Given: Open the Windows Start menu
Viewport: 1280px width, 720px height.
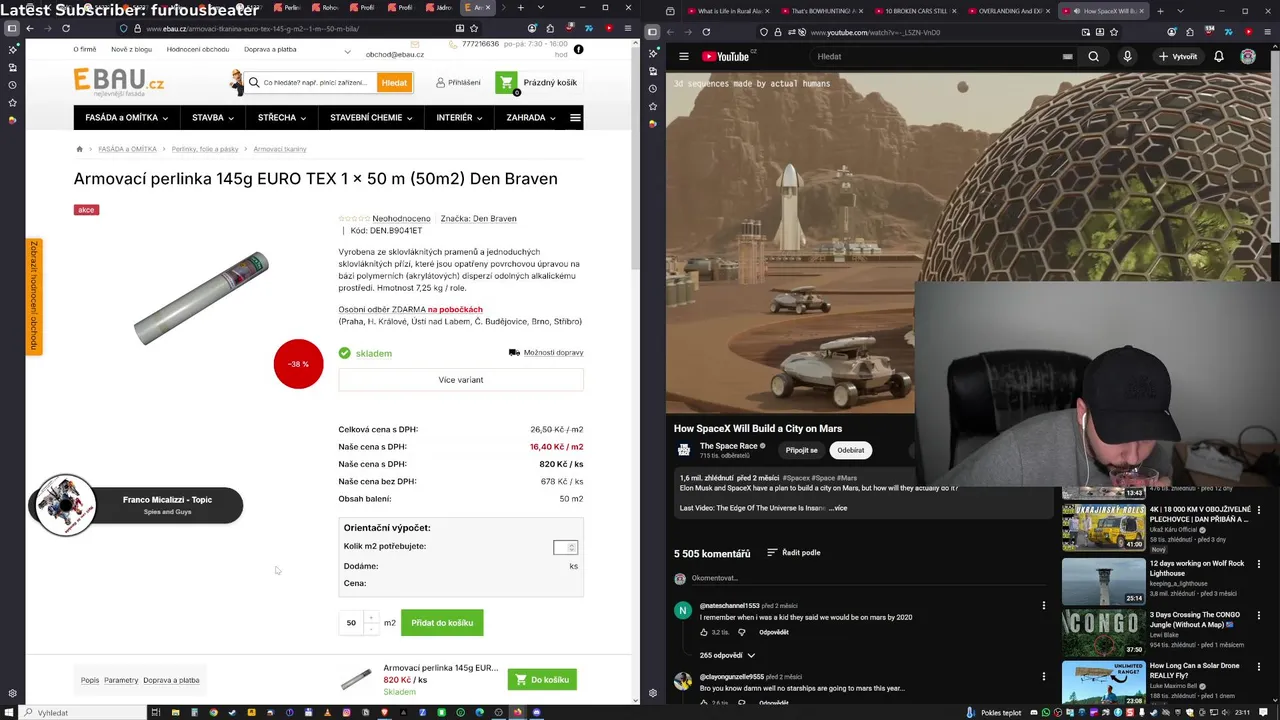Looking at the screenshot, I should pyautogui.click(x=11, y=712).
